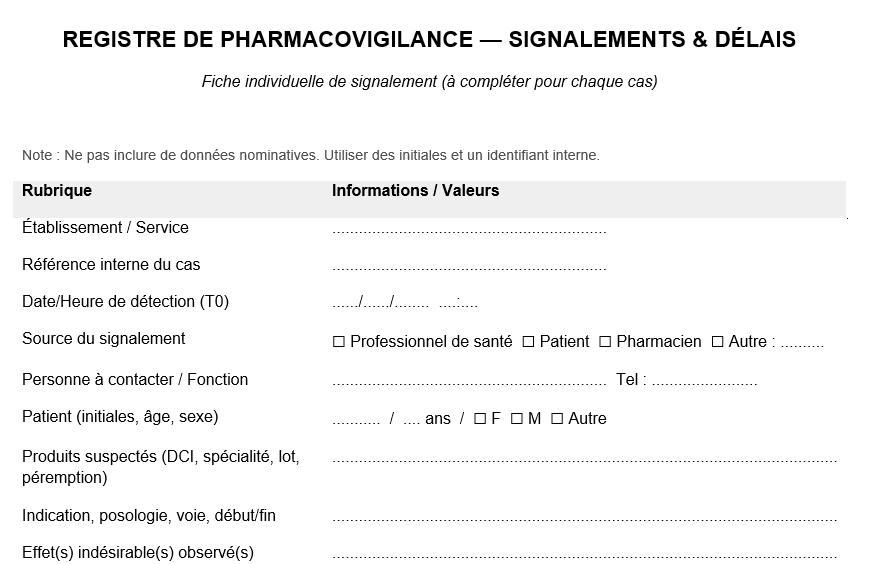
Task: Click the Produits suspectés dotted line
Action: [x=584, y=461]
